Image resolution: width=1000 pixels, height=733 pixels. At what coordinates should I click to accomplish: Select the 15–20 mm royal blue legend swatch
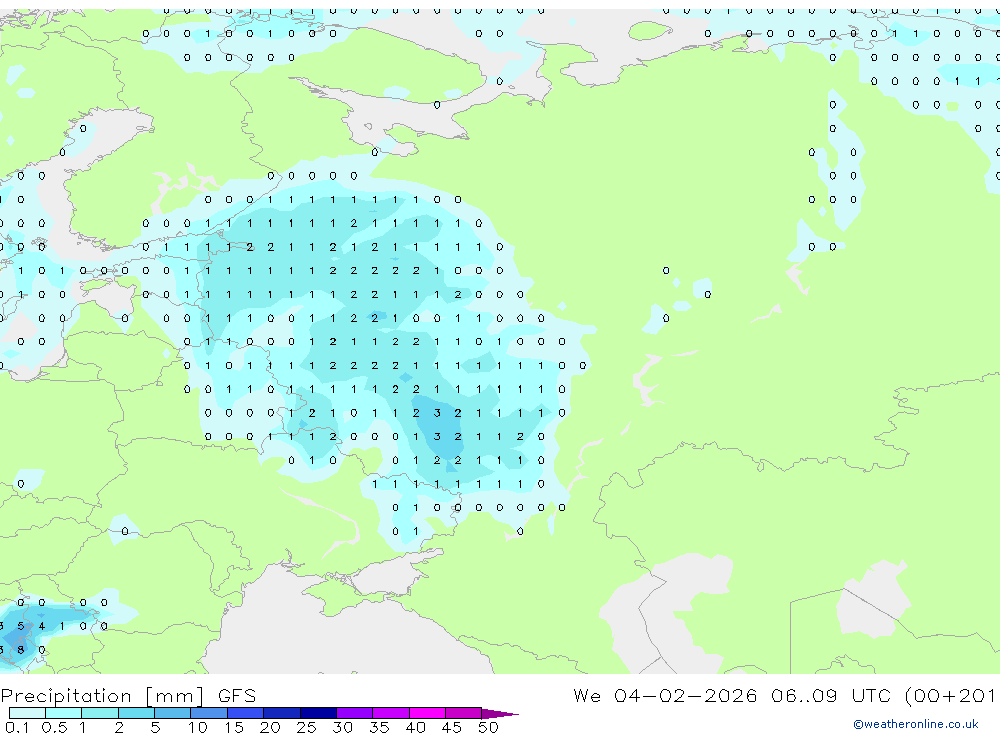pos(245,713)
